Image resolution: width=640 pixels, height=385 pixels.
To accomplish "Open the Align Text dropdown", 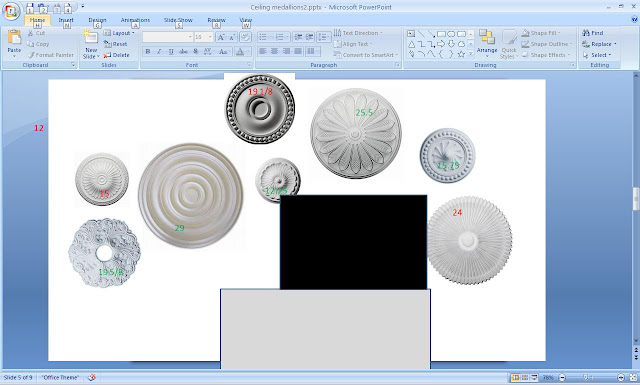I will click(x=353, y=44).
